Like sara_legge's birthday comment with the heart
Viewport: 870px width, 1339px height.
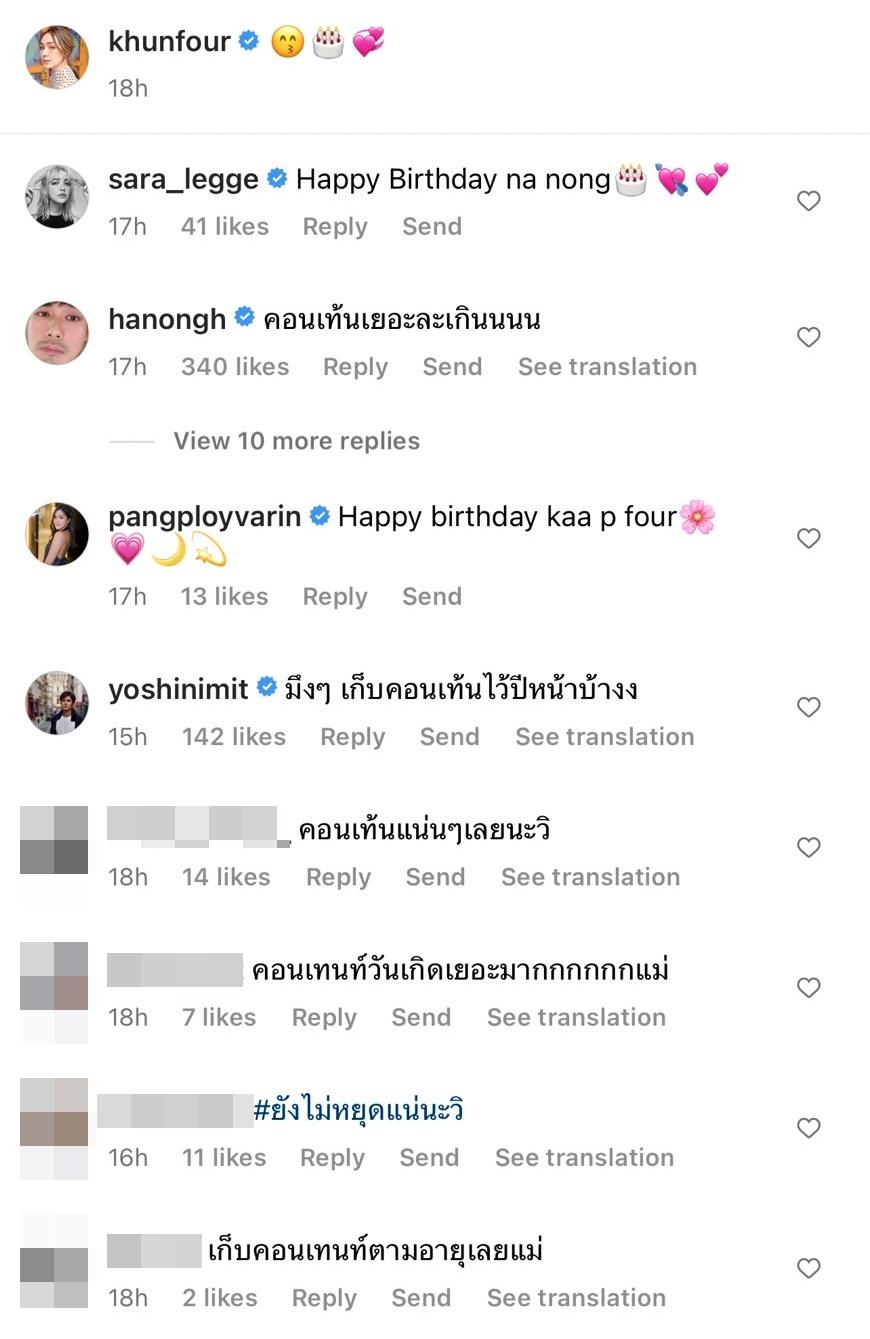coord(808,201)
